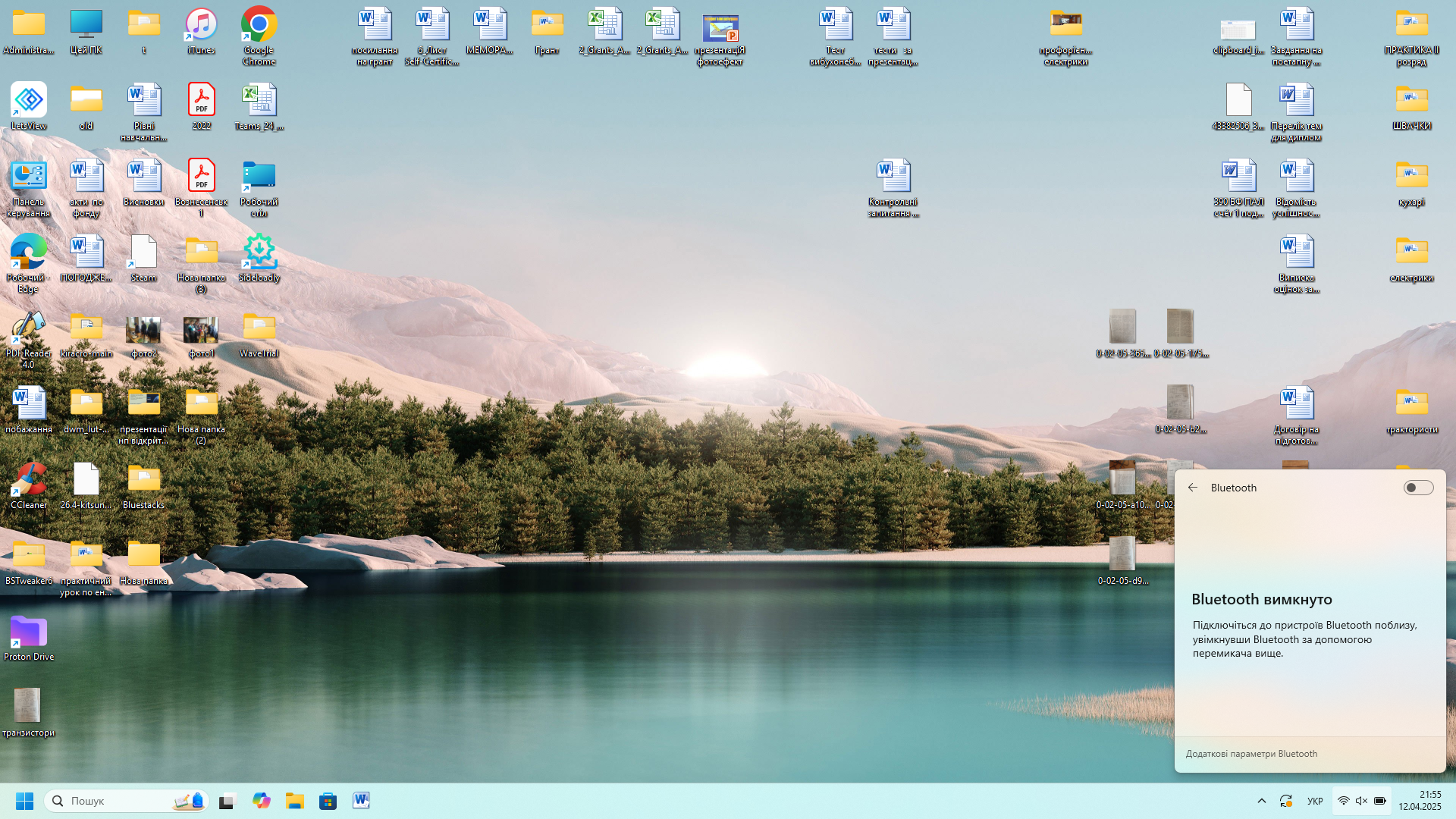Open Task View from the taskbar
This screenshot has width=1456, height=819.
(x=227, y=801)
